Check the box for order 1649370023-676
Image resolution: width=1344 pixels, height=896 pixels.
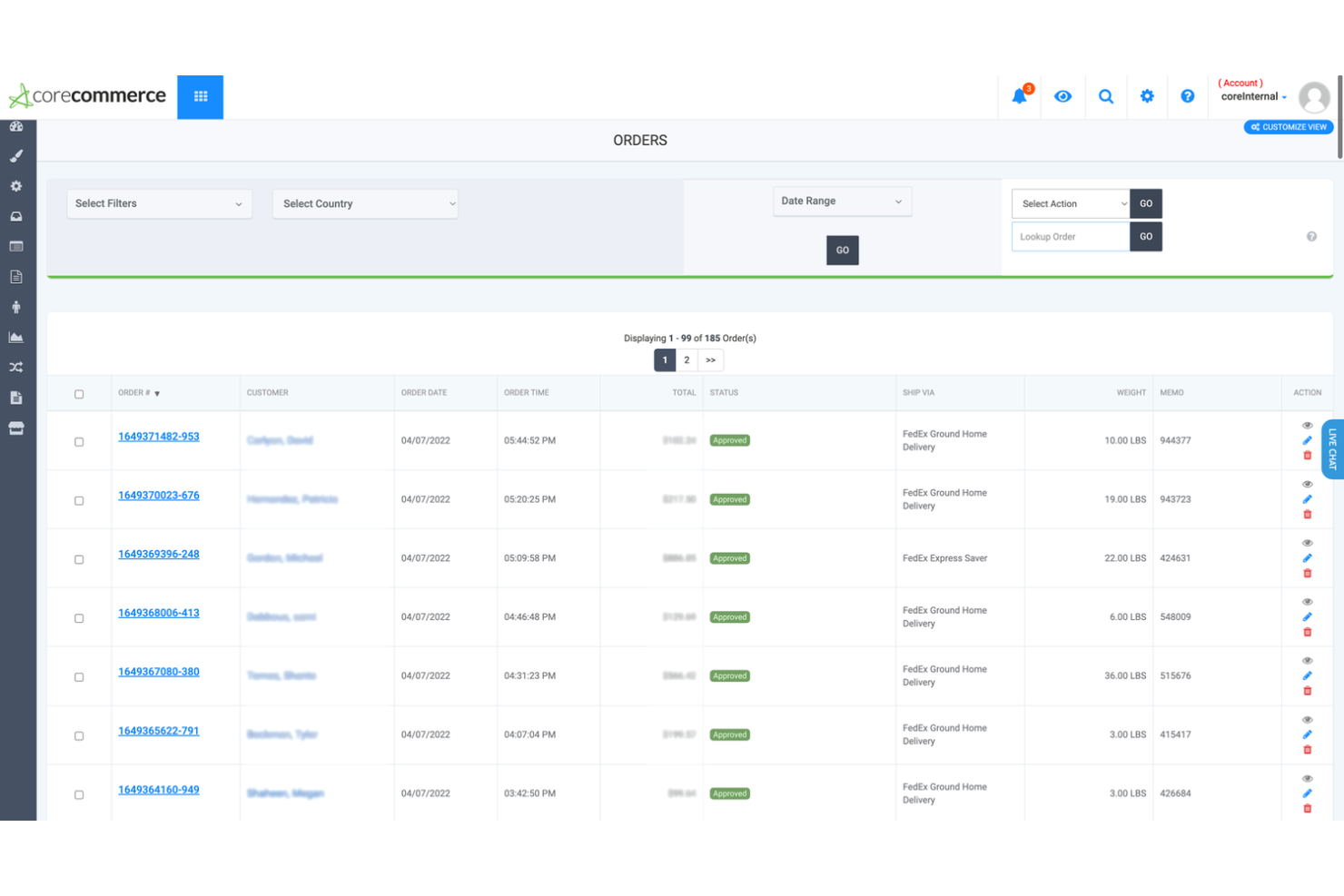tap(79, 501)
